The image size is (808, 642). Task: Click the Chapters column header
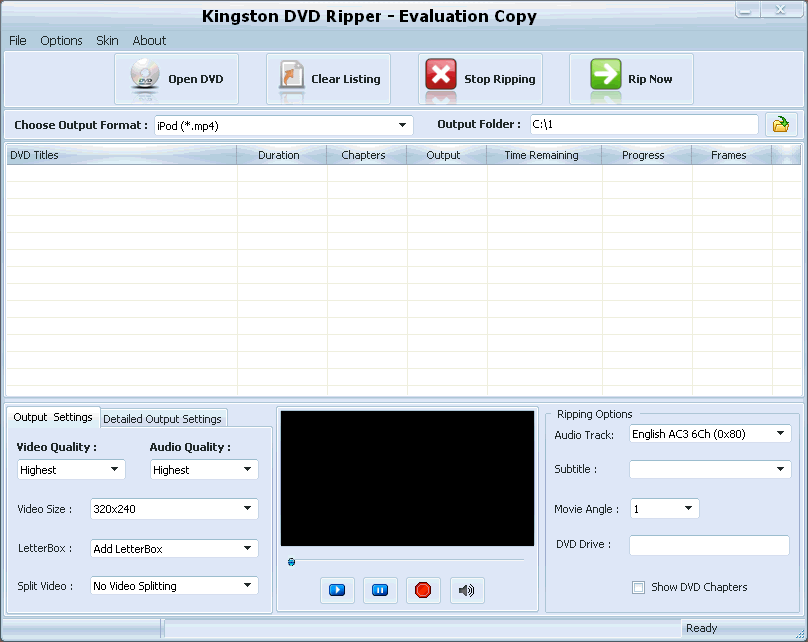[x=366, y=155]
